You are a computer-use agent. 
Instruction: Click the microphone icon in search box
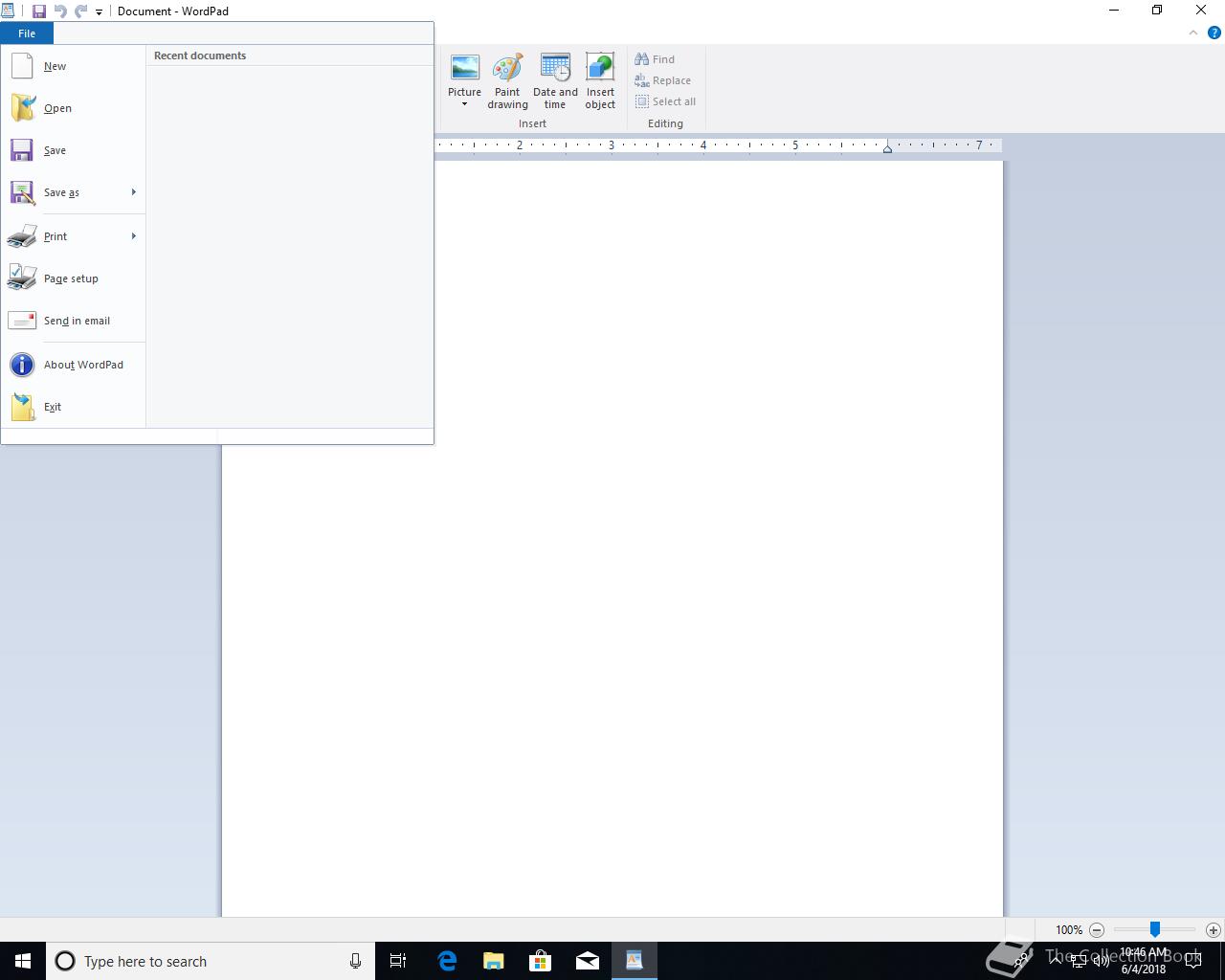[x=355, y=961]
